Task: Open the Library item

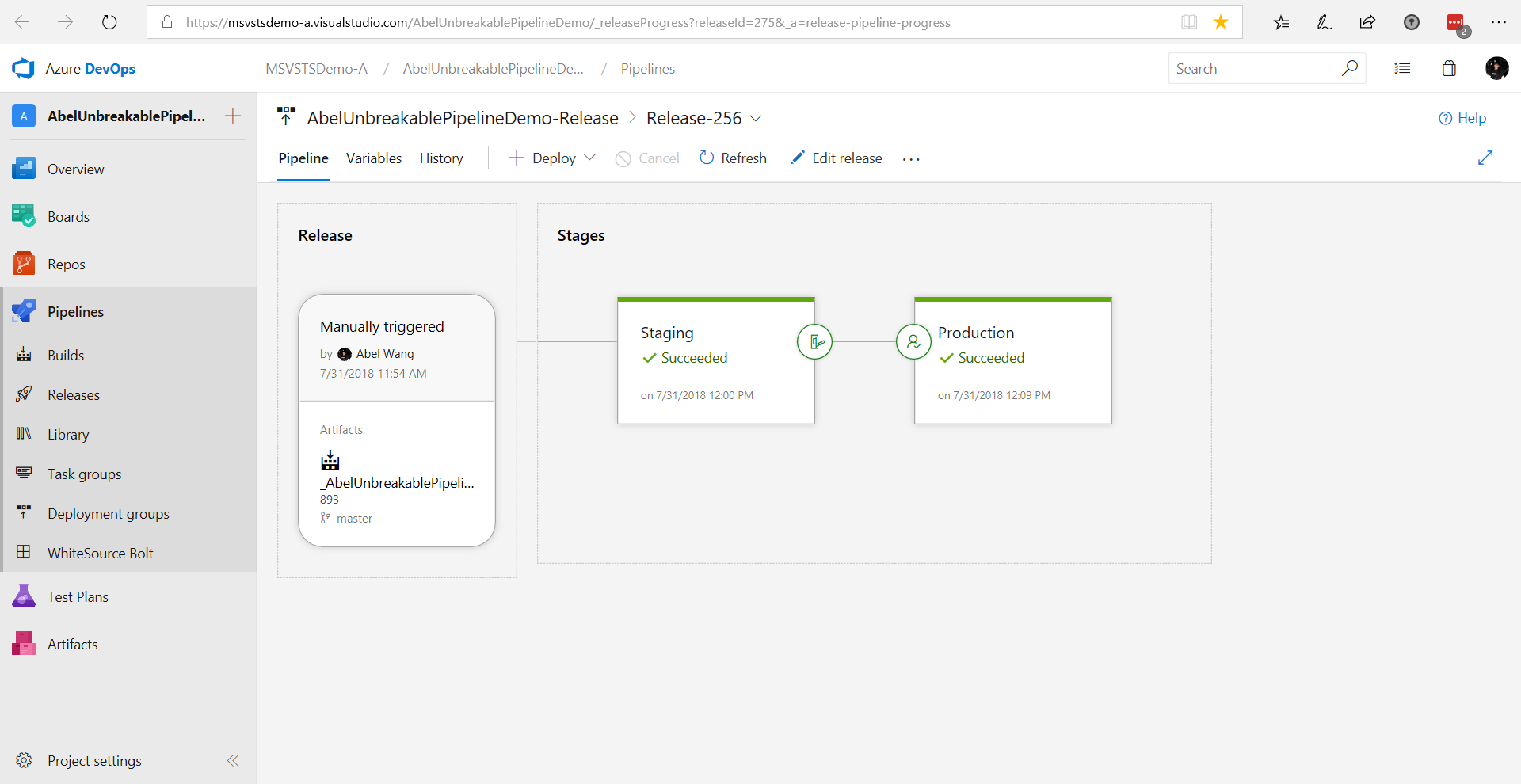Action: point(128,434)
